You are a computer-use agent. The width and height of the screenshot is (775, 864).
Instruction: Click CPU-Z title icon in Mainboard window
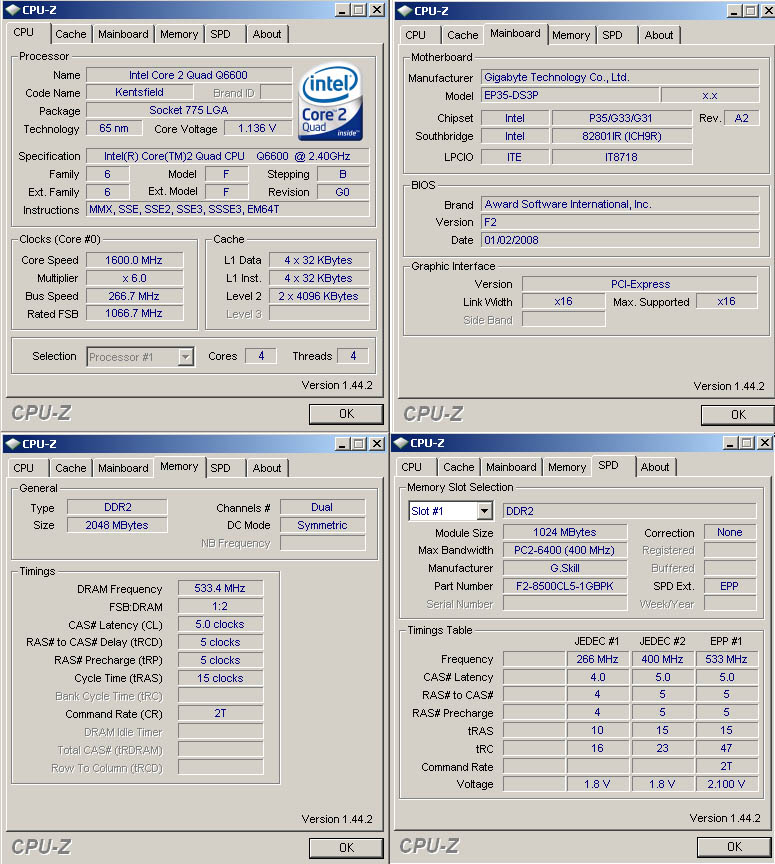point(404,10)
